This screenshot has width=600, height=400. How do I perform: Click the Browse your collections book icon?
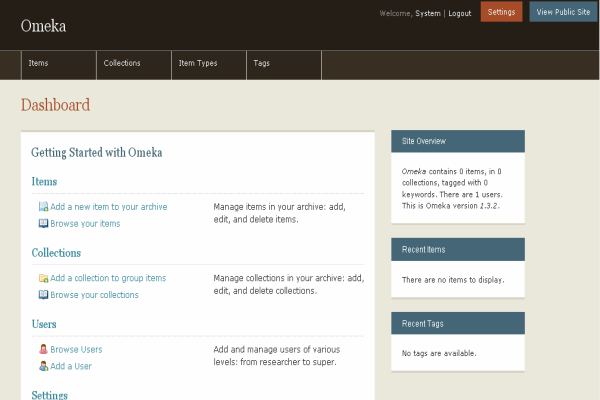pyautogui.click(x=43, y=295)
